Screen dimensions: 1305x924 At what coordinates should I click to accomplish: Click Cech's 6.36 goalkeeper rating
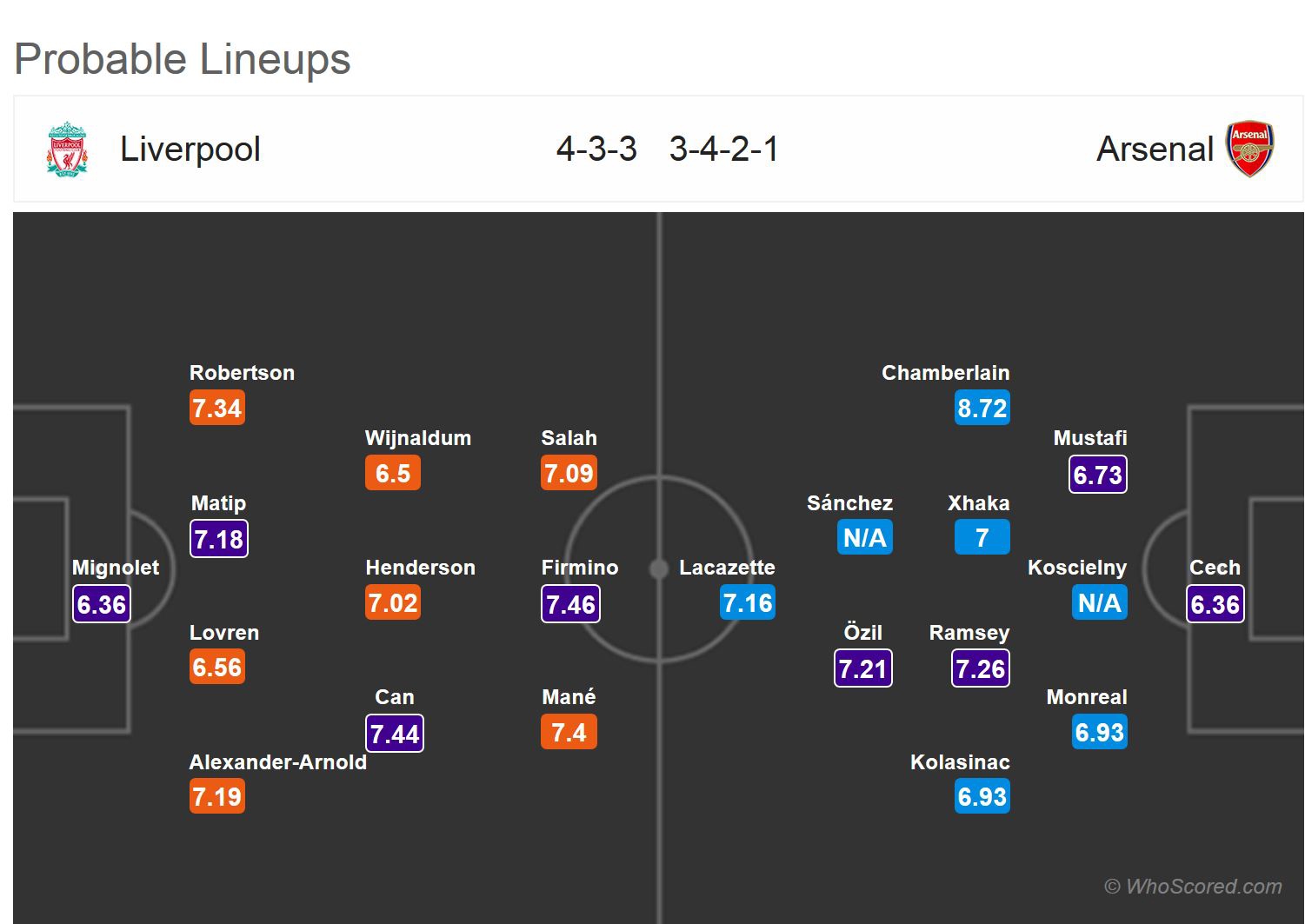(1215, 604)
